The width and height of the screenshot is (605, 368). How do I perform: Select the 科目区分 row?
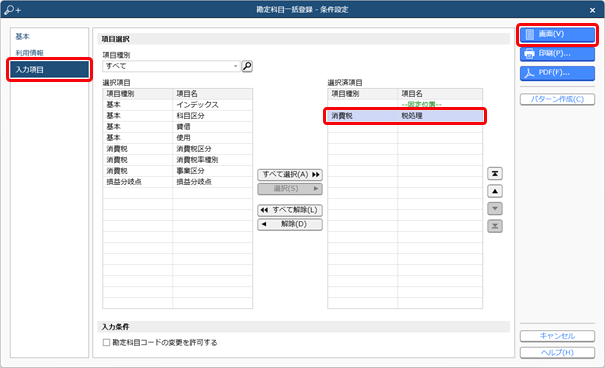[177, 116]
